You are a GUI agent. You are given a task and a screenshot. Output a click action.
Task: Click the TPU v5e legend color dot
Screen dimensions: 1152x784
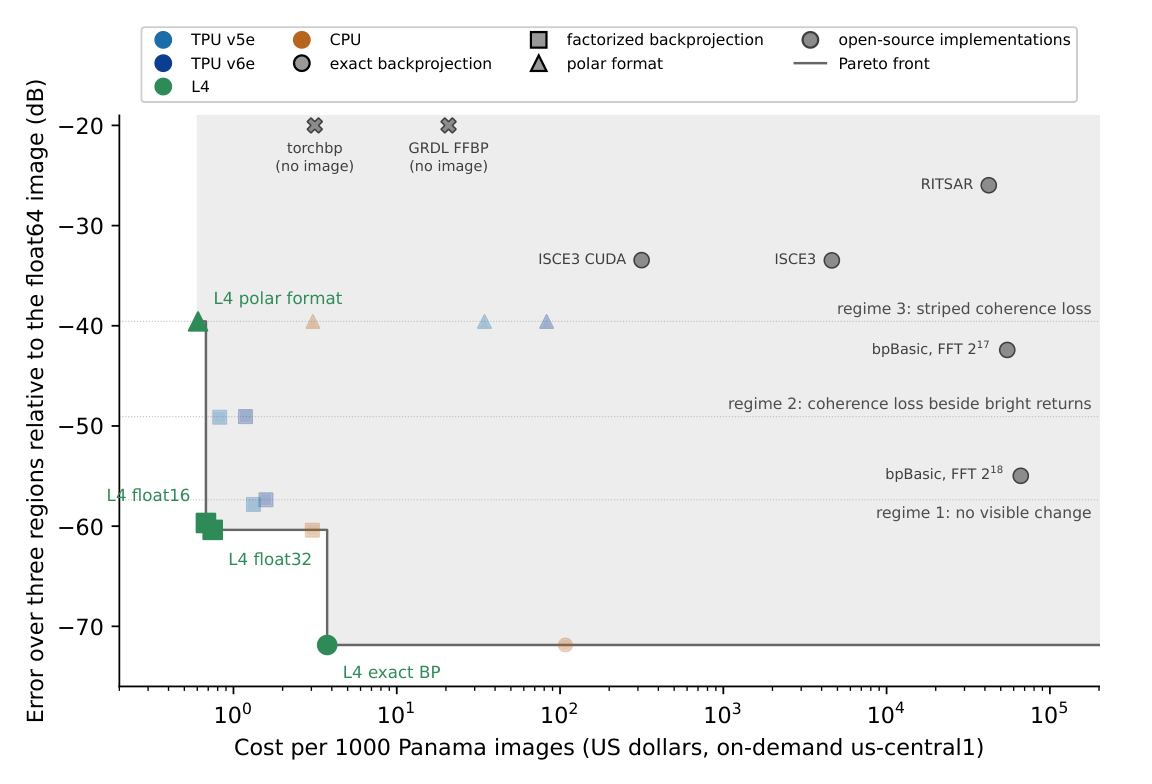(163, 40)
